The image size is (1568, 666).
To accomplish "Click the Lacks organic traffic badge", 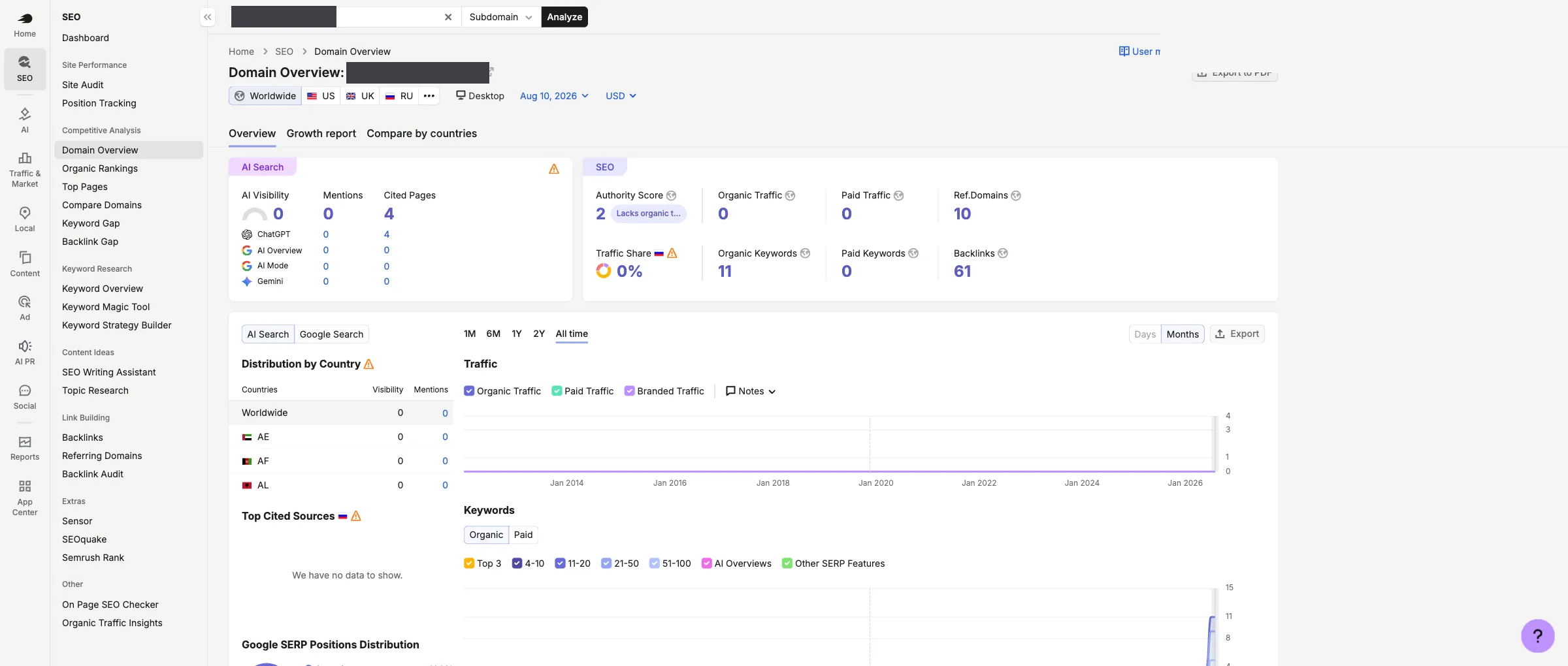I will pyautogui.click(x=648, y=214).
